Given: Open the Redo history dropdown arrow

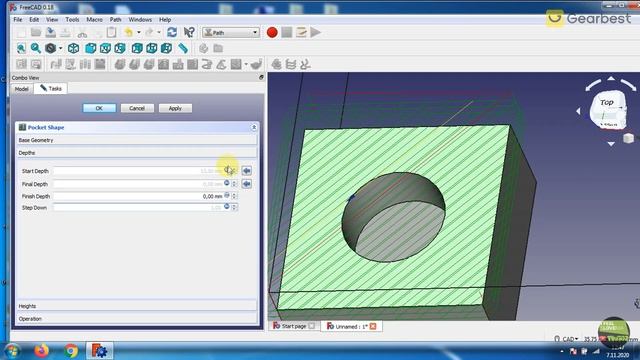Looking at the screenshot, I should [x=159, y=32].
